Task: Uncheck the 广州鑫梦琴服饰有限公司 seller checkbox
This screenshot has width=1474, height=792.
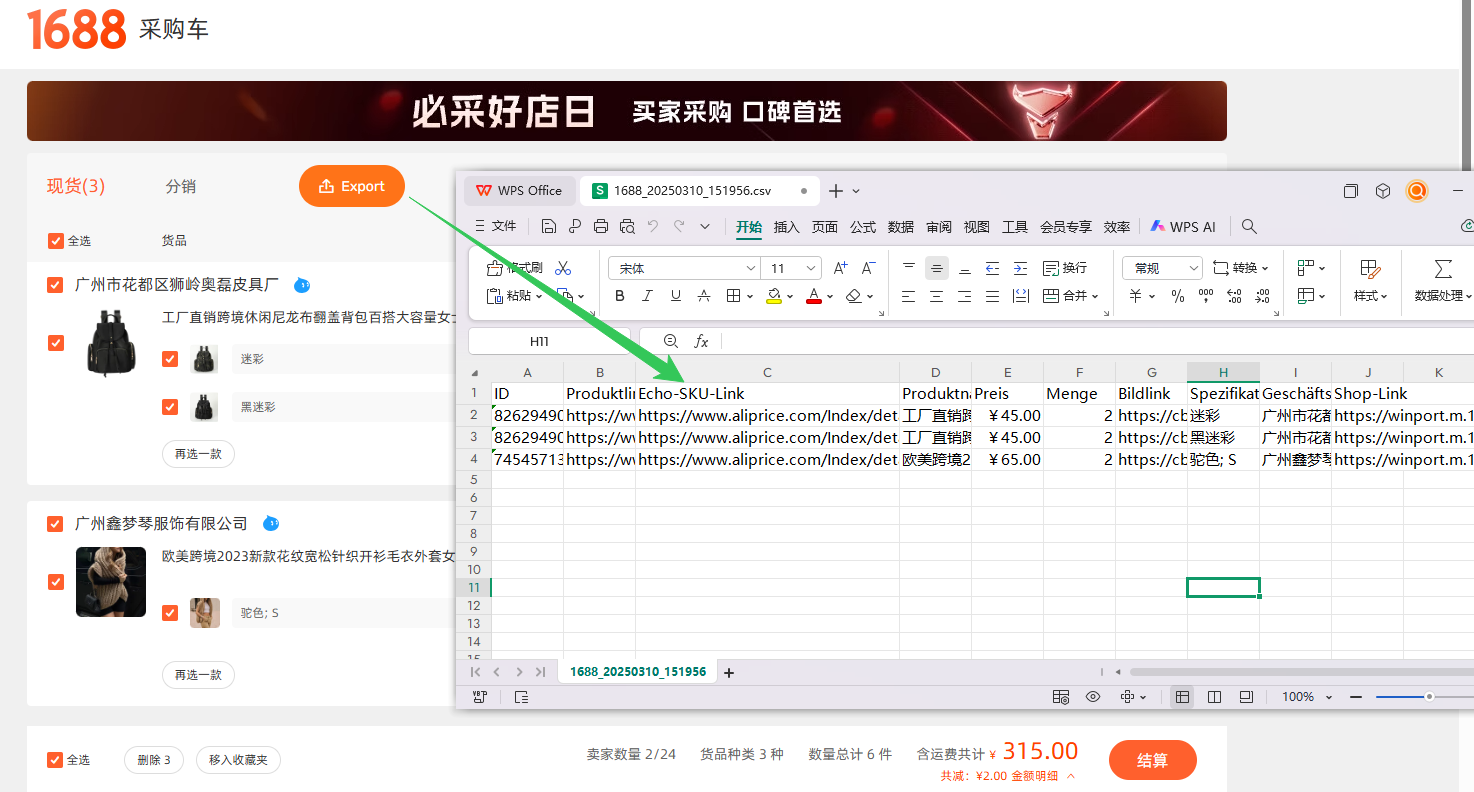Action: 56,524
